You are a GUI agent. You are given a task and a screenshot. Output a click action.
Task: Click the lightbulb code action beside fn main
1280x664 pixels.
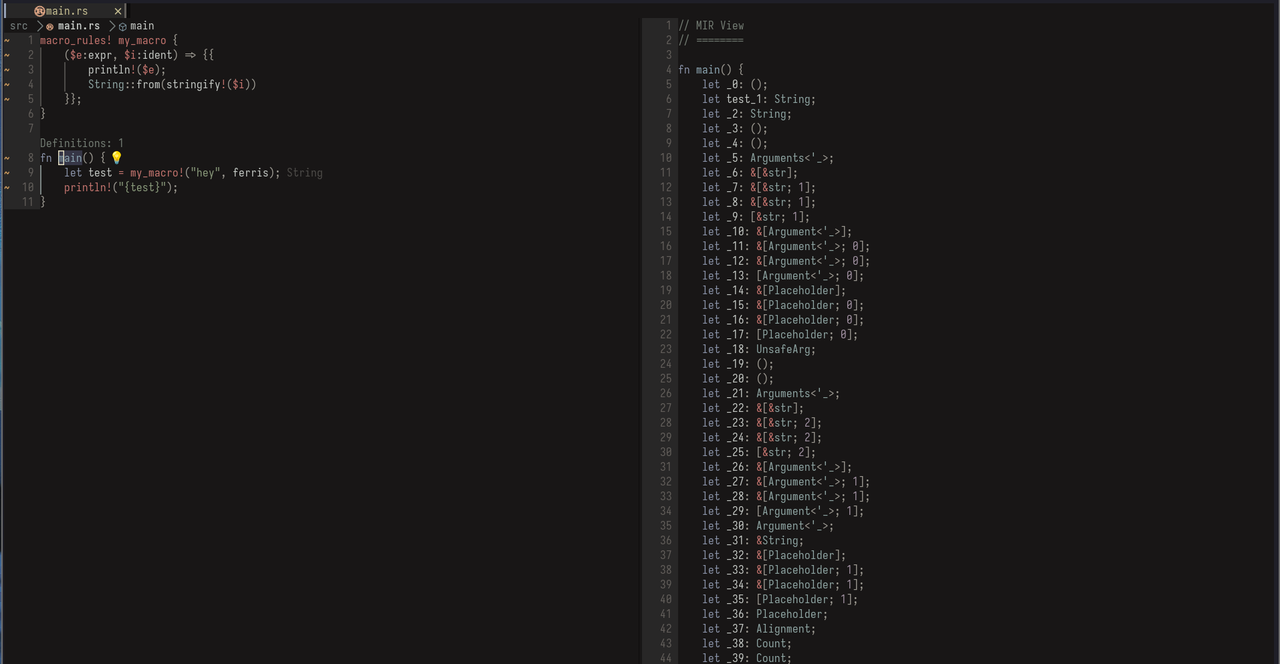116,157
